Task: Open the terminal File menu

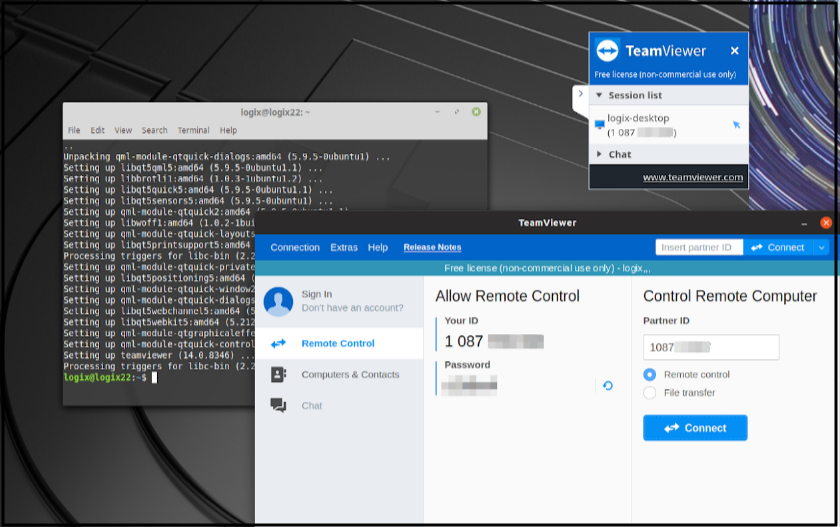Action: 74,130
